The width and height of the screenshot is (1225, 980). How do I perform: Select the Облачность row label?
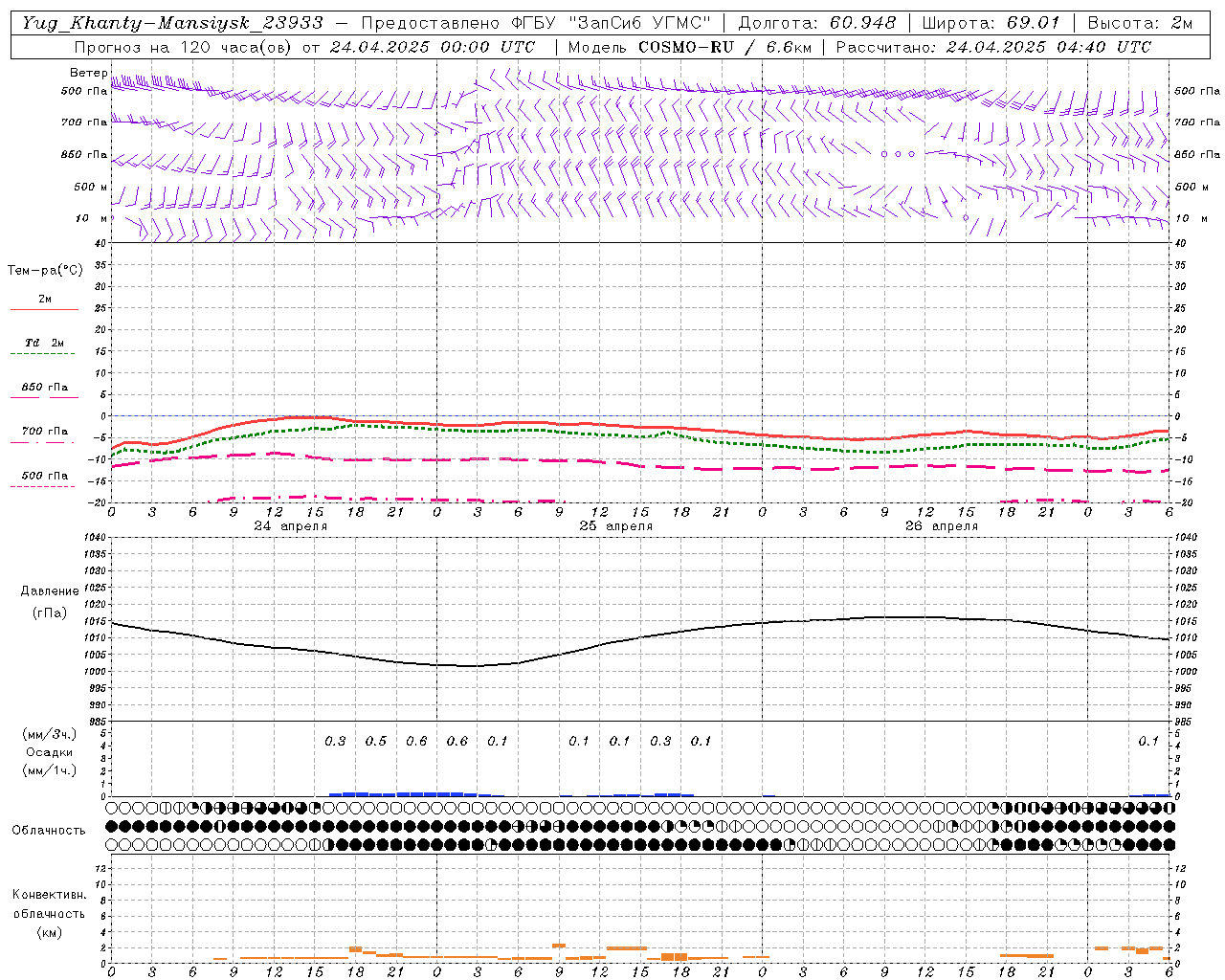49,831
